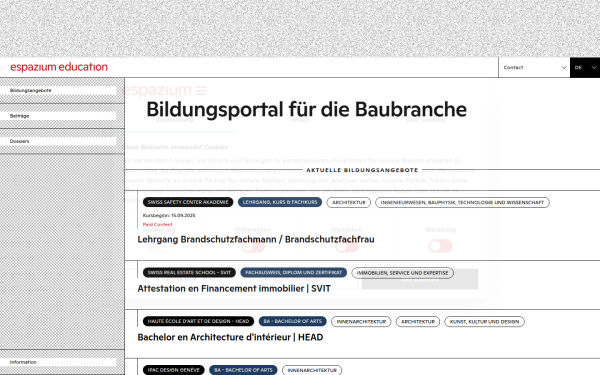The width and height of the screenshot is (600, 375).
Task: Open the DE language dropdown
Action: point(585,68)
